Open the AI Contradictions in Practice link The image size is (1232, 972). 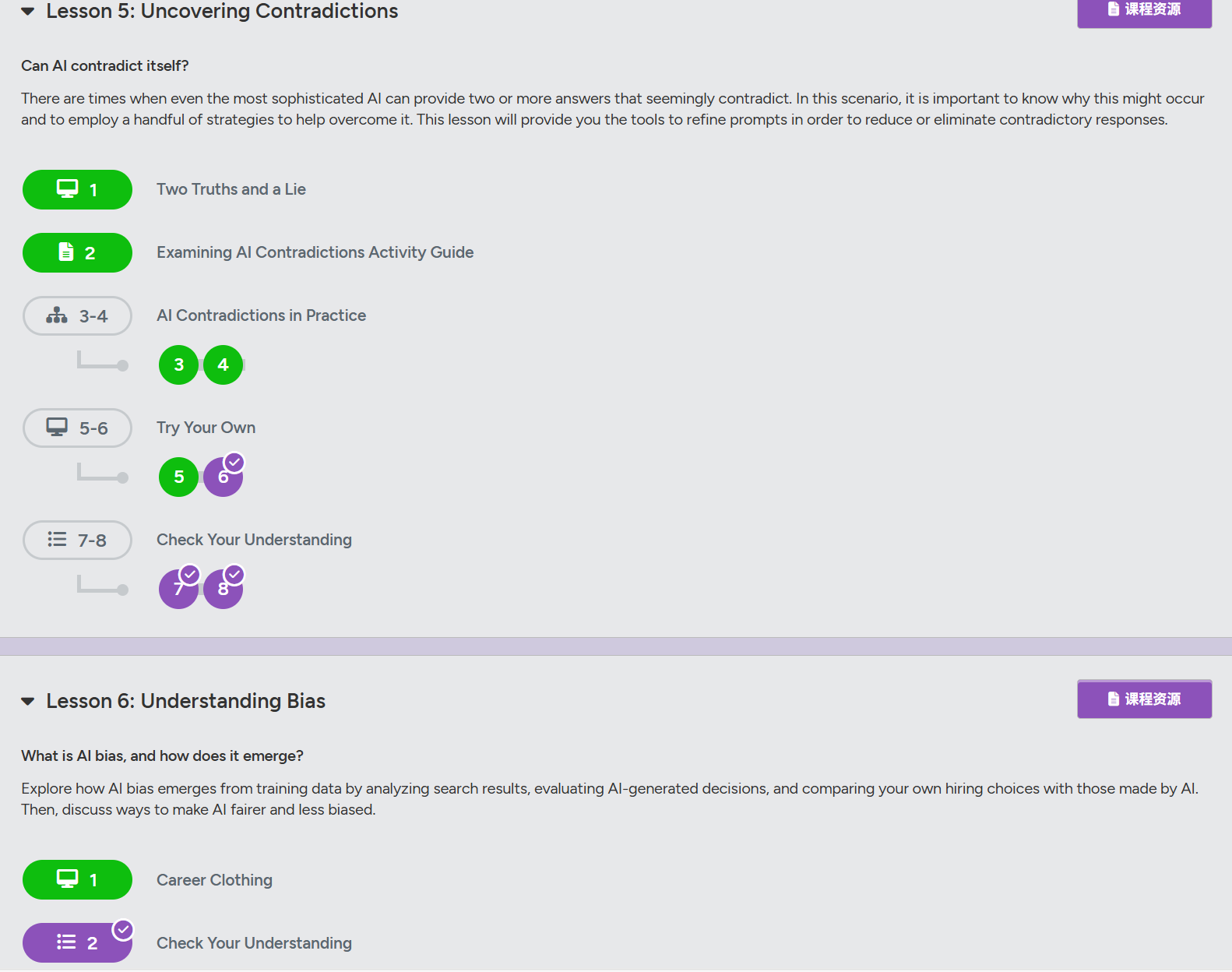point(261,315)
